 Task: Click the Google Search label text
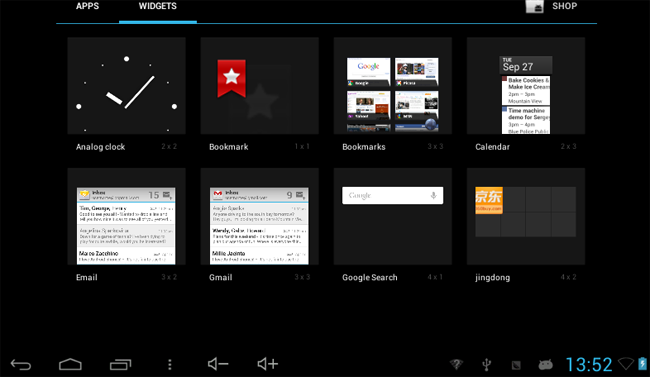click(369, 277)
